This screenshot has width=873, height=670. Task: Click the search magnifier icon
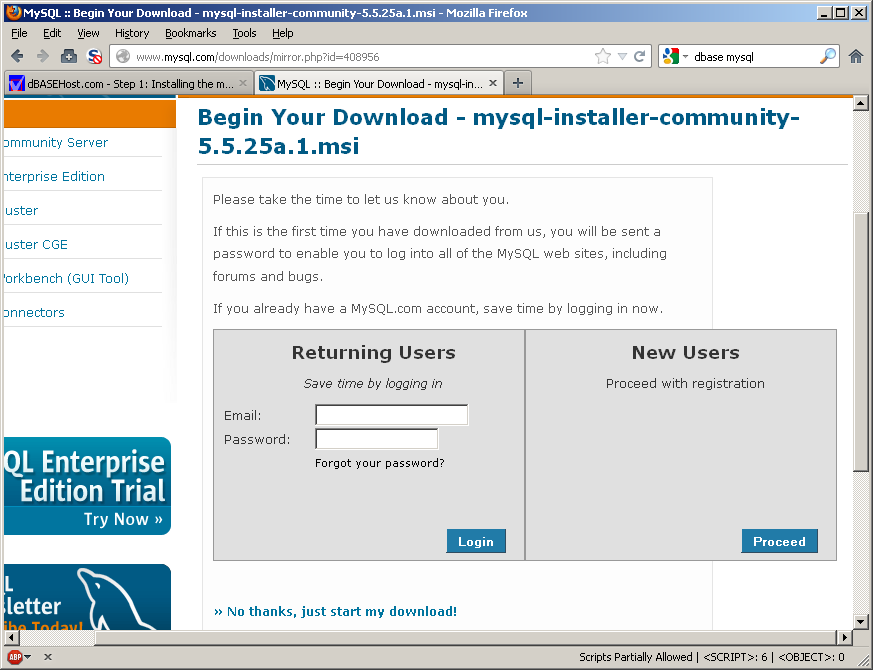click(x=828, y=56)
